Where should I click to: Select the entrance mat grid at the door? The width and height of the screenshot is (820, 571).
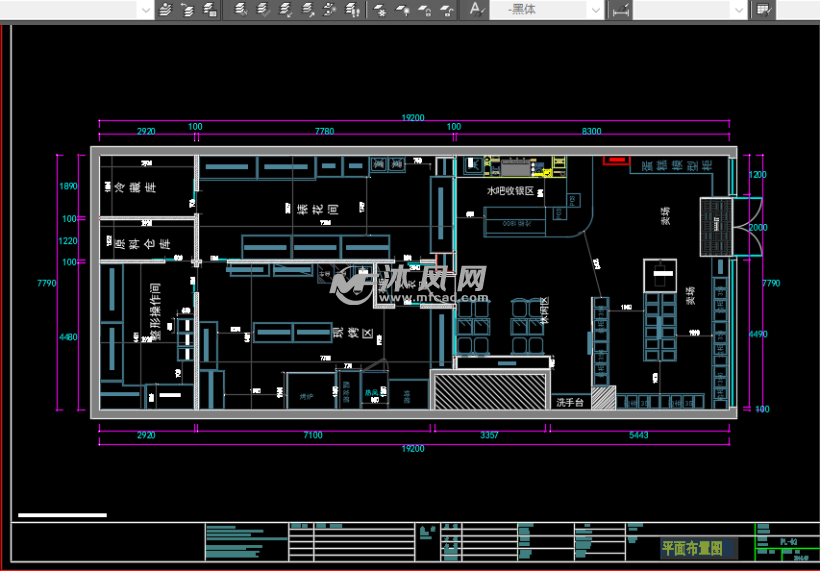click(716, 227)
